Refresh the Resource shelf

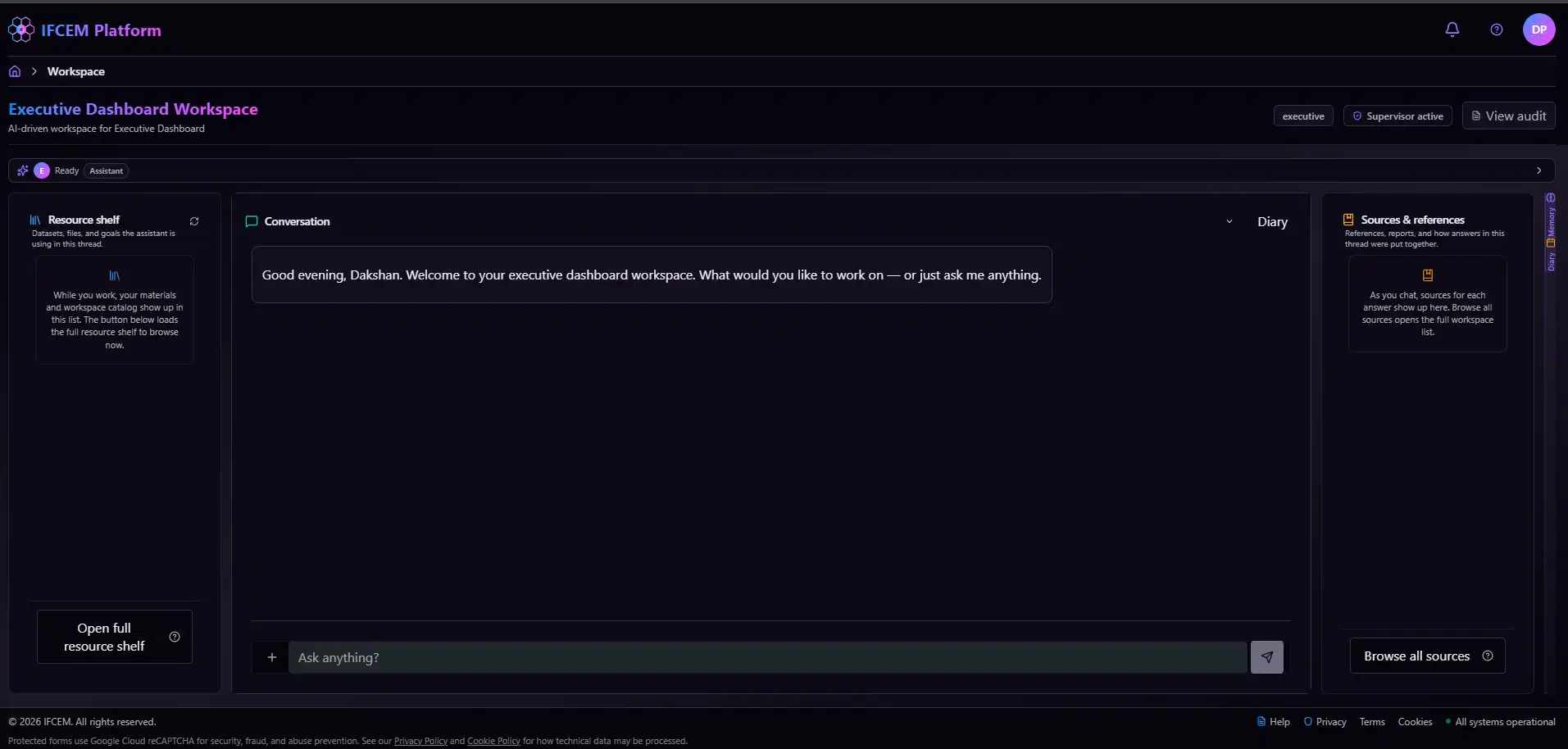pyautogui.click(x=194, y=221)
